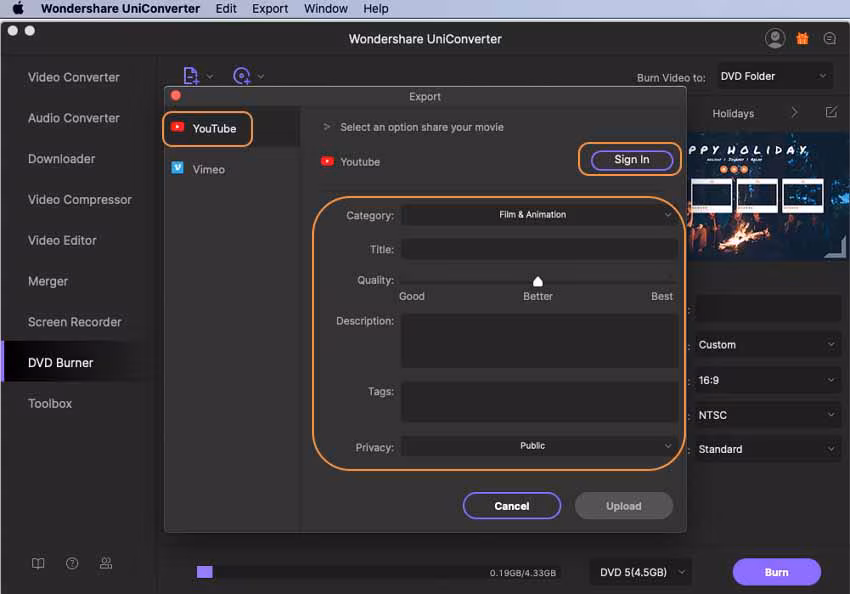Click the DVD label input field

coord(768,309)
